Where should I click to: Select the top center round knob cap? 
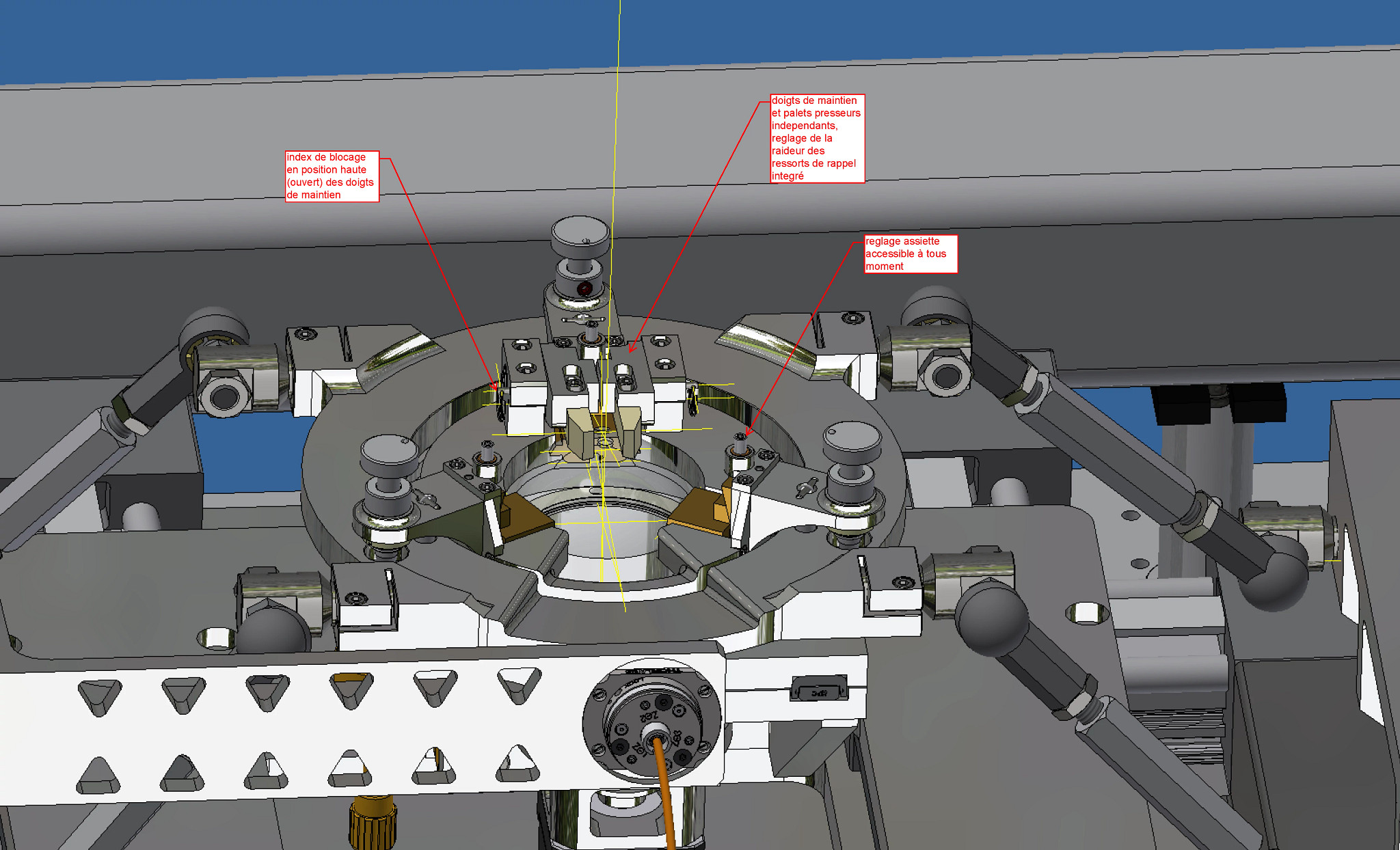coord(580,234)
